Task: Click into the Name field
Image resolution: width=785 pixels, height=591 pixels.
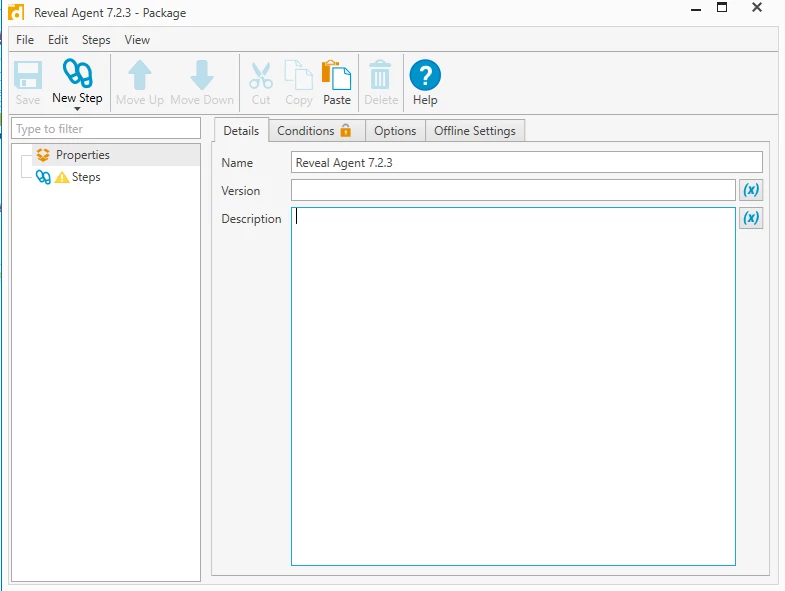Action: pos(527,163)
